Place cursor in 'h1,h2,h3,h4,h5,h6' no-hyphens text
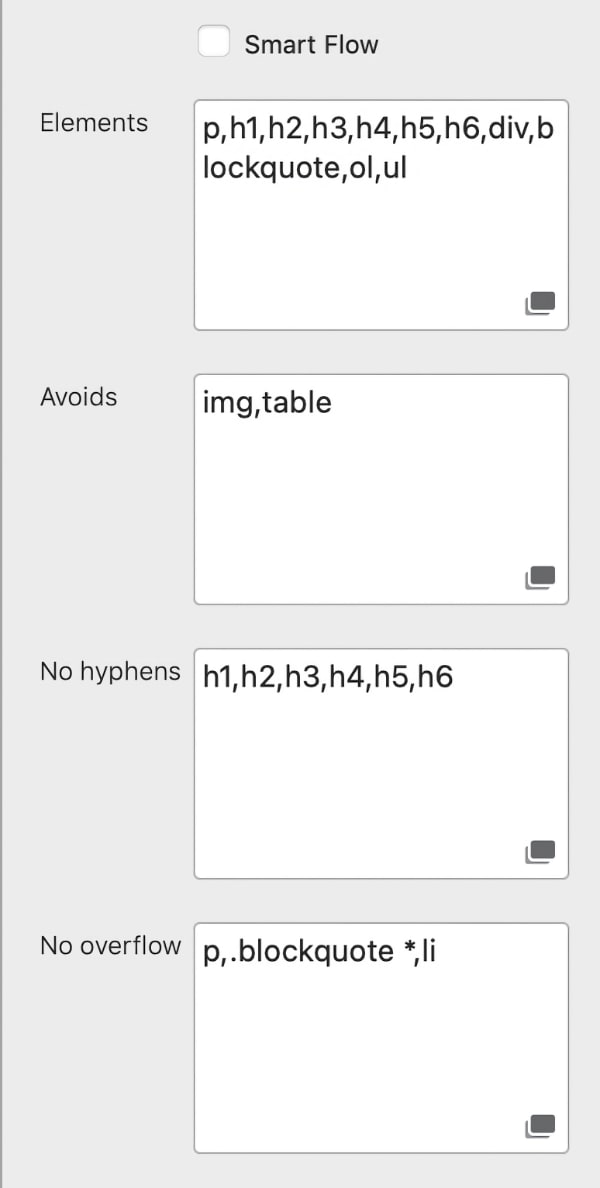This screenshot has height=1188, width=600. pyautogui.click(x=327, y=678)
